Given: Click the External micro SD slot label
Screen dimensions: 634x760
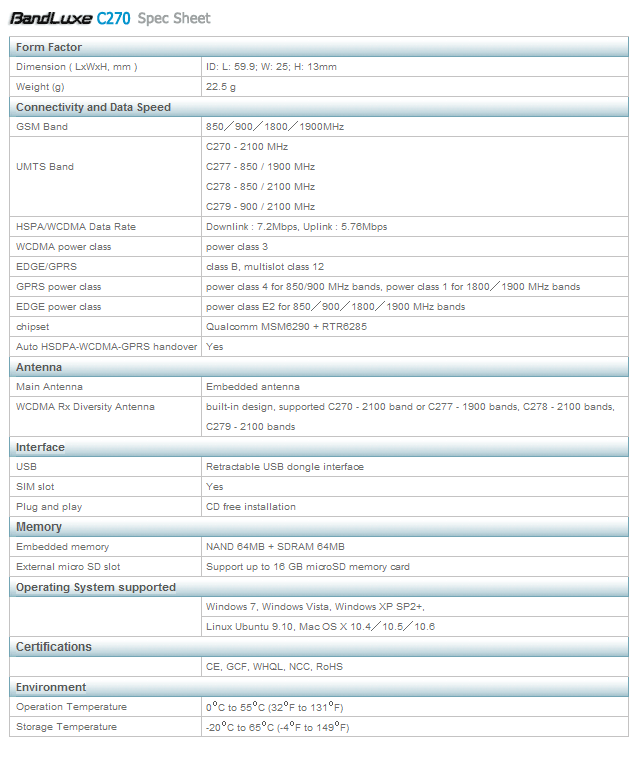Looking at the screenshot, I should click(x=68, y=567).
